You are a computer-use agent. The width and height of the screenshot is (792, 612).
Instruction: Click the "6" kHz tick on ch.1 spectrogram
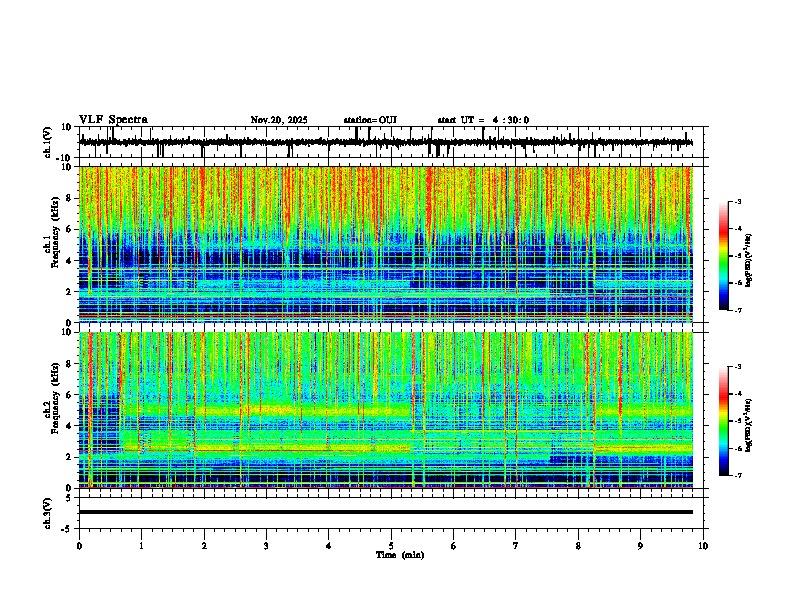point(69,229)
